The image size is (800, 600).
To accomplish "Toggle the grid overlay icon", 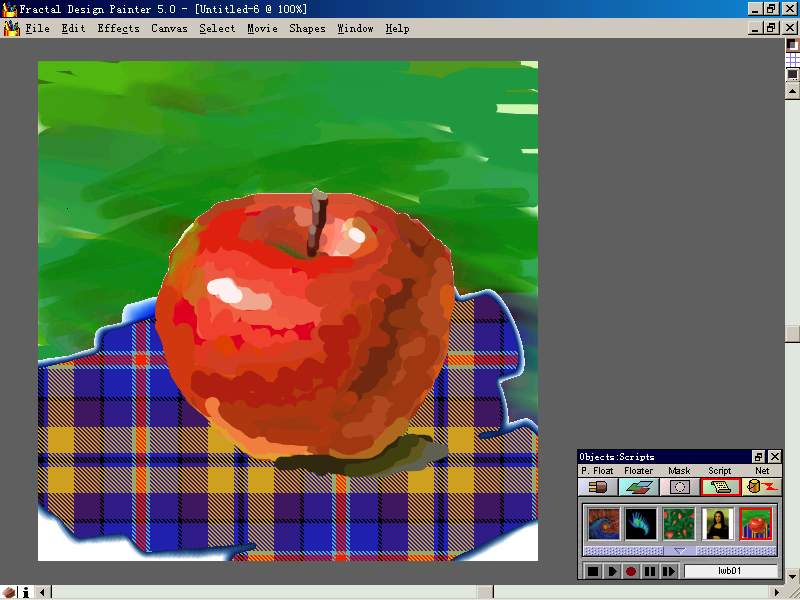I will click(792, 60).
